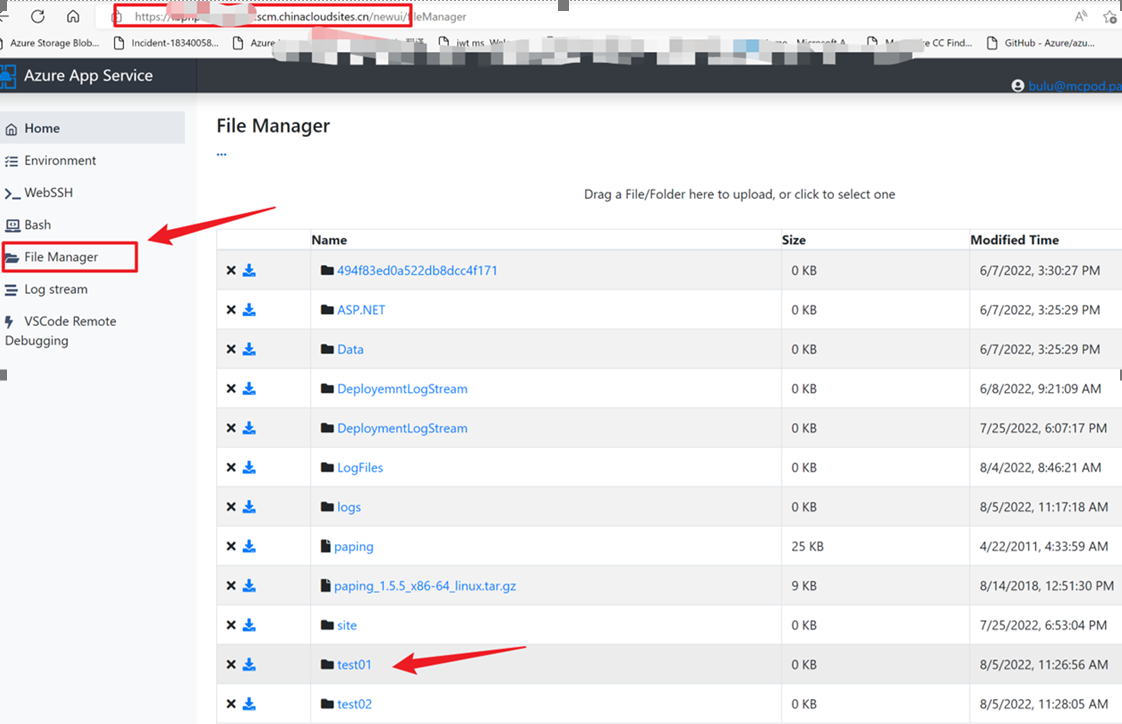1122x724 pixels.
Task: Click the browser address bar
Action: pyautogui.click(x=600, y=16)
